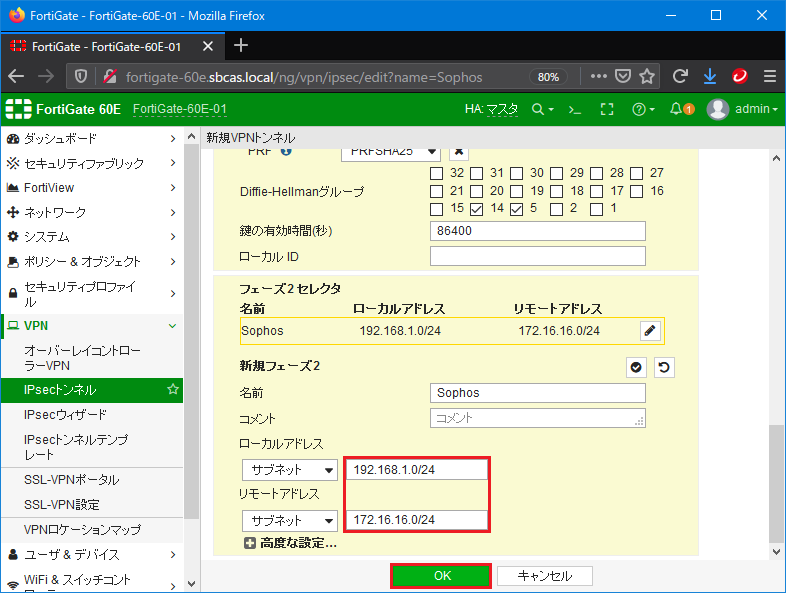
Task: Click the Firefox forward arrow
Action: tap(46, 77)
